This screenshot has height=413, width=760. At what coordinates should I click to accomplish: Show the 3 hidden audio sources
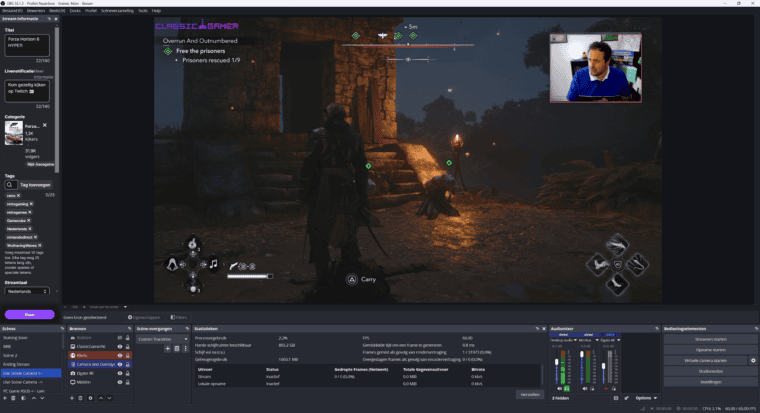click(x=560, y=398)
